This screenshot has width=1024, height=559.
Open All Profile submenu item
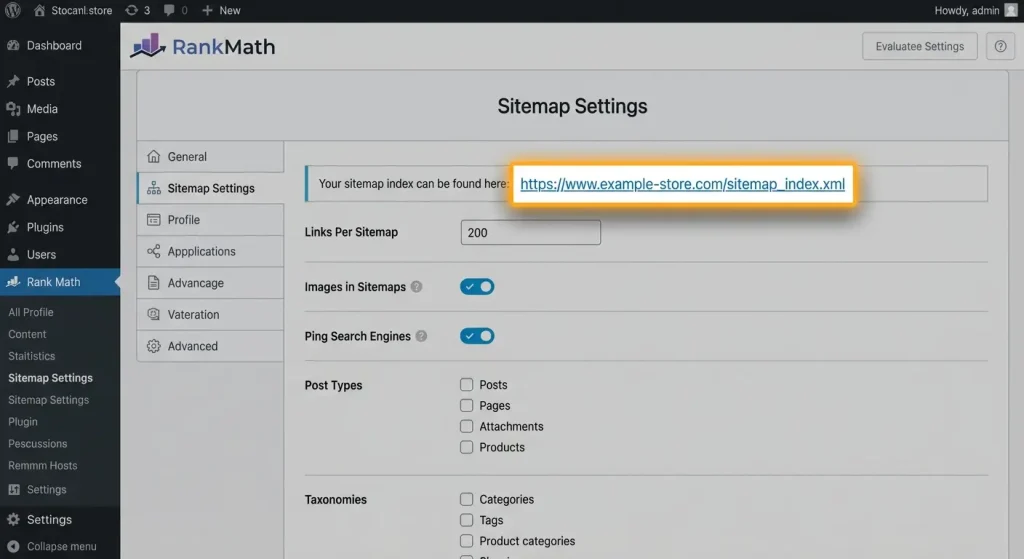click(x=31, y=312)
